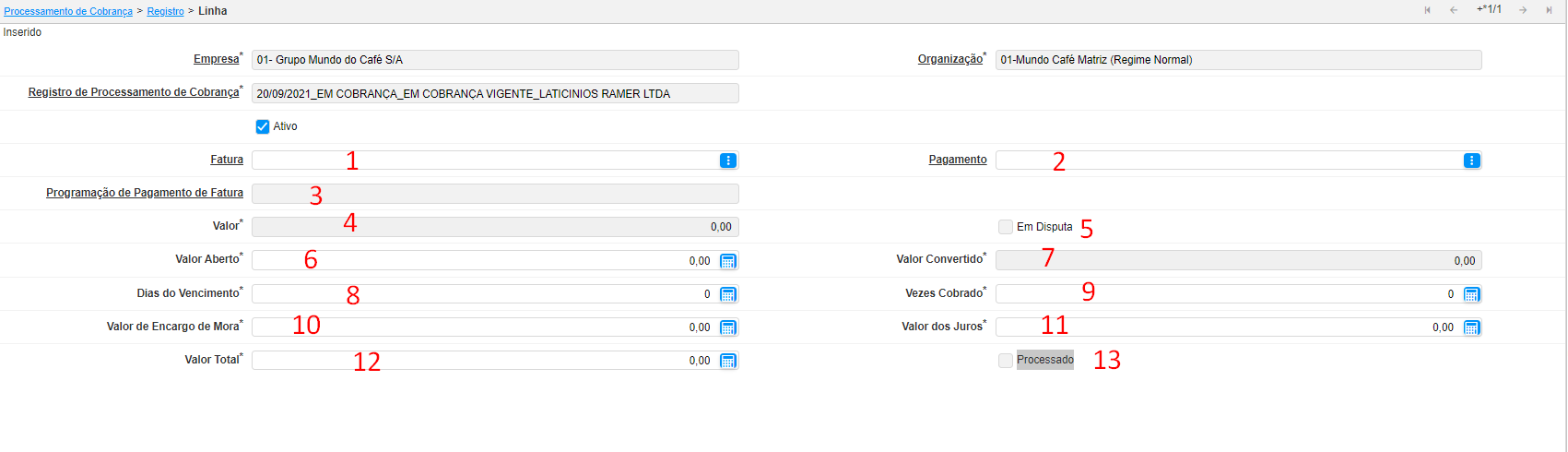
Task: Open calculator for Dias do Vencimento
Action: point(727,294)
